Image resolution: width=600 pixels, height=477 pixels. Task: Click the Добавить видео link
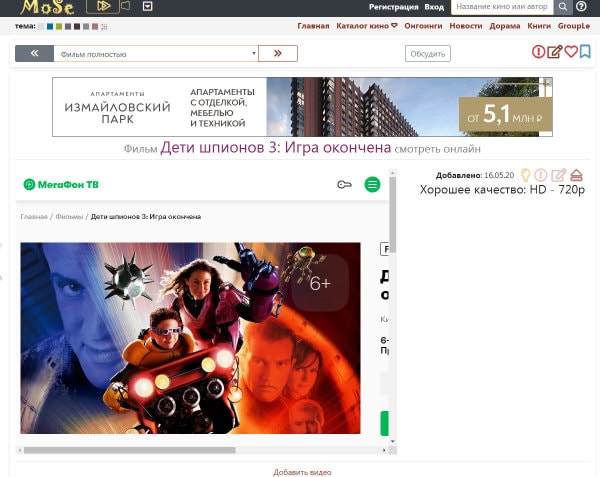point(302,472)
